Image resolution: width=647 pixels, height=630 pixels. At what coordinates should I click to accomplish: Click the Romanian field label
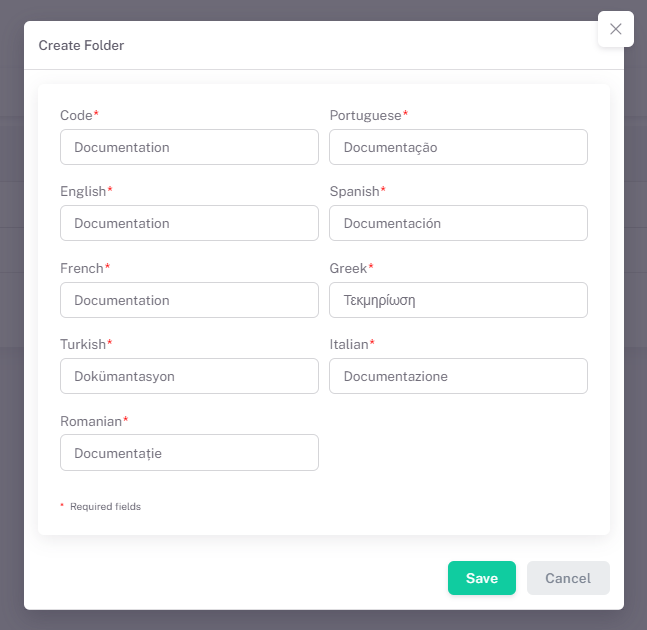[x=91, y=421]
